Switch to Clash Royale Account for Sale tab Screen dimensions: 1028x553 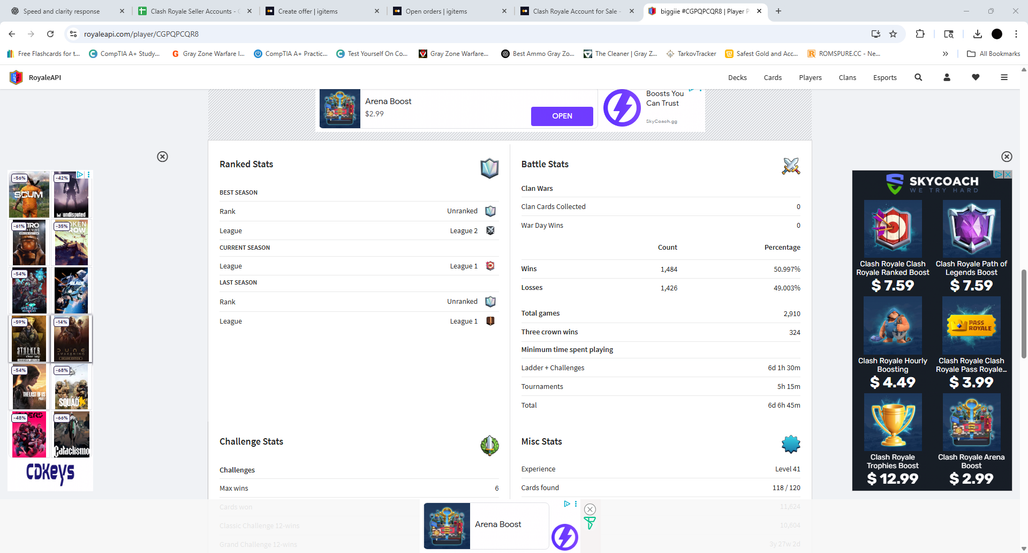pos(577,11)
